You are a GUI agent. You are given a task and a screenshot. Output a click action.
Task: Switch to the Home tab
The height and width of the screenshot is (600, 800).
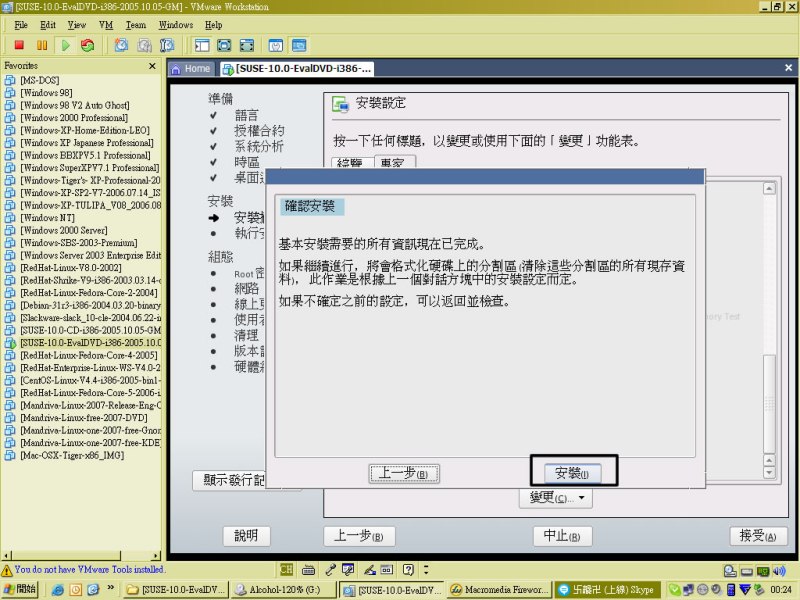pyautogui.click(x=191, y=68)
